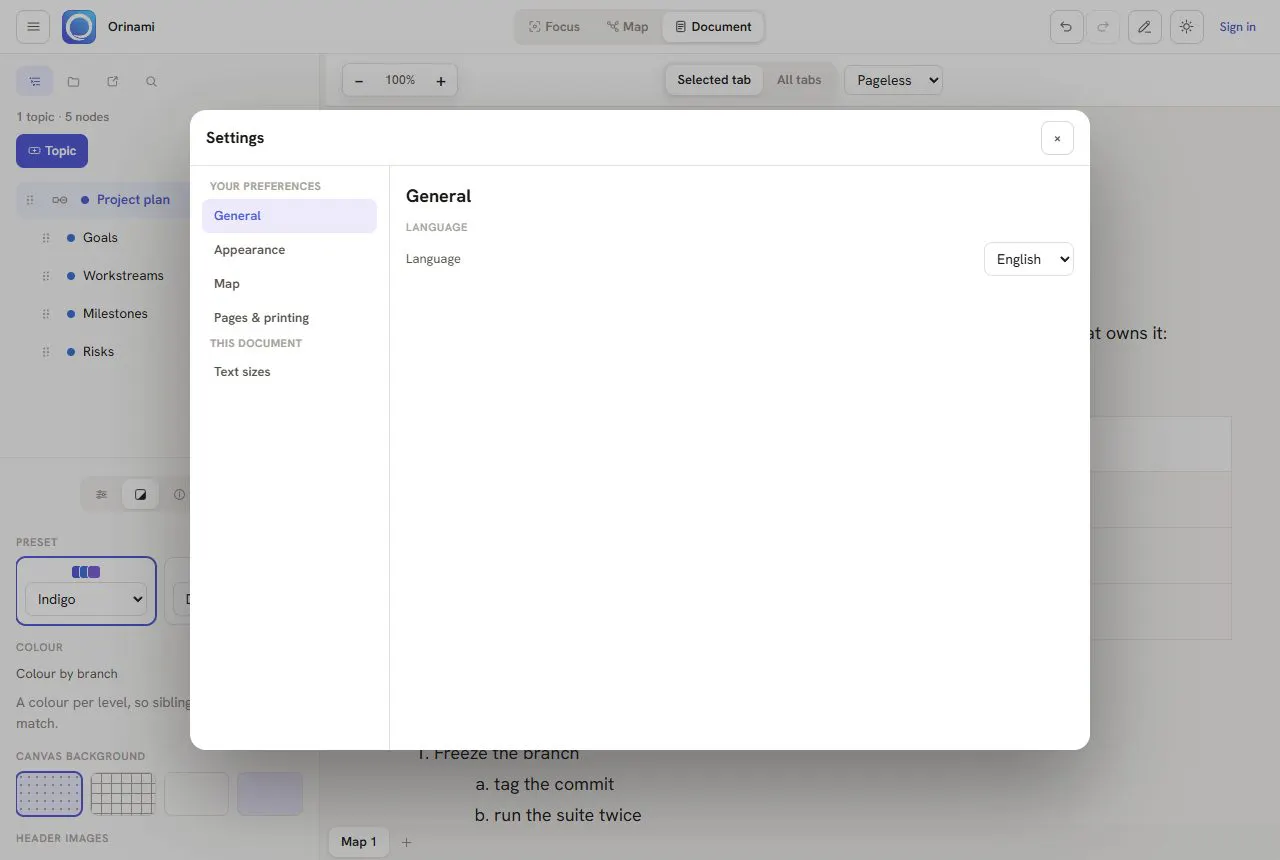Zoom in with the plus button
This screenshot has width=1280, height=860.
441,81
